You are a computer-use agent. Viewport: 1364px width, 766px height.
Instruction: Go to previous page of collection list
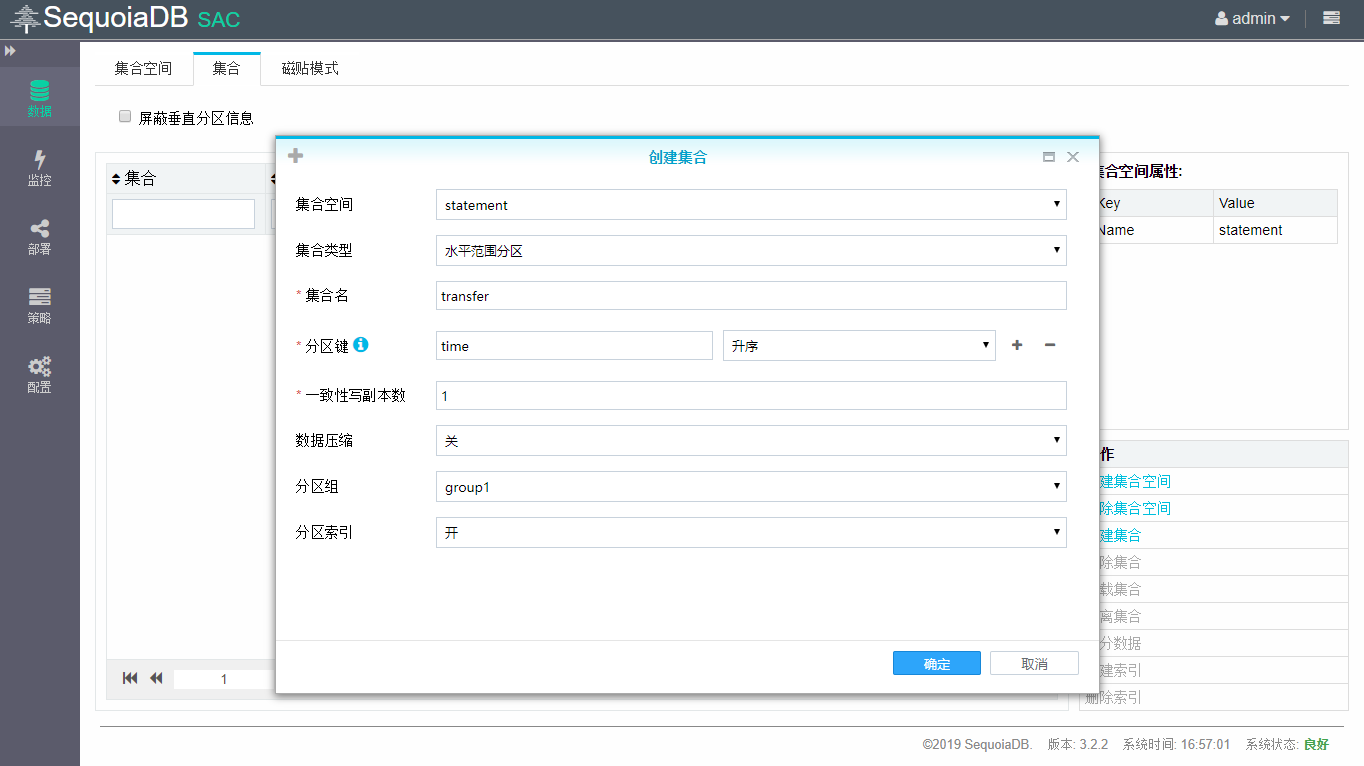[156, 678]
